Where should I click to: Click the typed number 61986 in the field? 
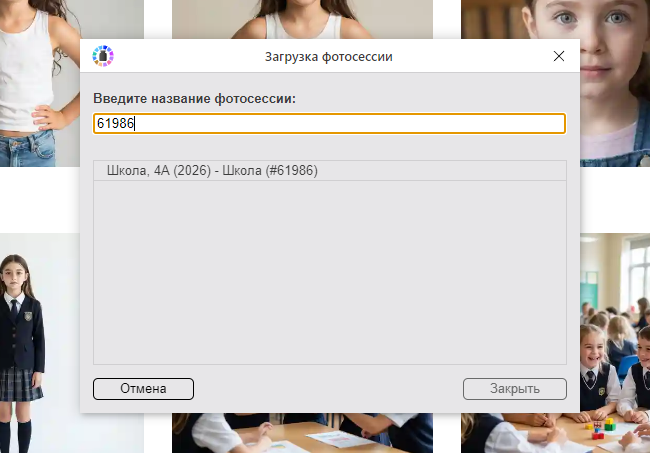(114, 123)
